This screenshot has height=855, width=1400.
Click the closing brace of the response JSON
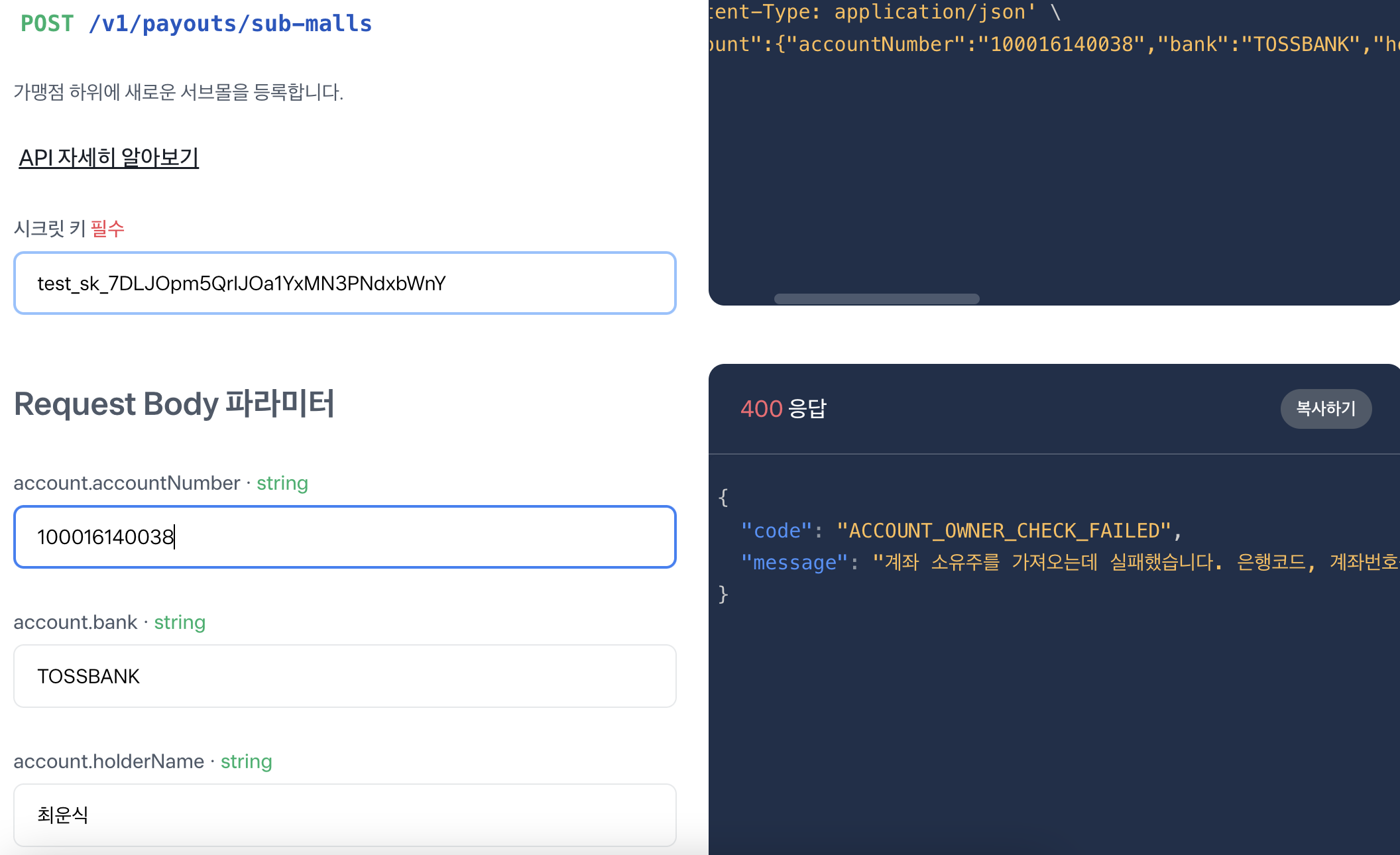pyautogui.click(x=723, y=593)
